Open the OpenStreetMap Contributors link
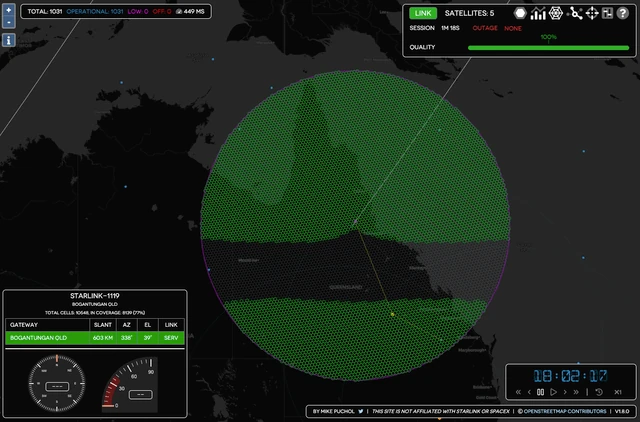Viewport: 640px width, 422px height. coord(565,411)
